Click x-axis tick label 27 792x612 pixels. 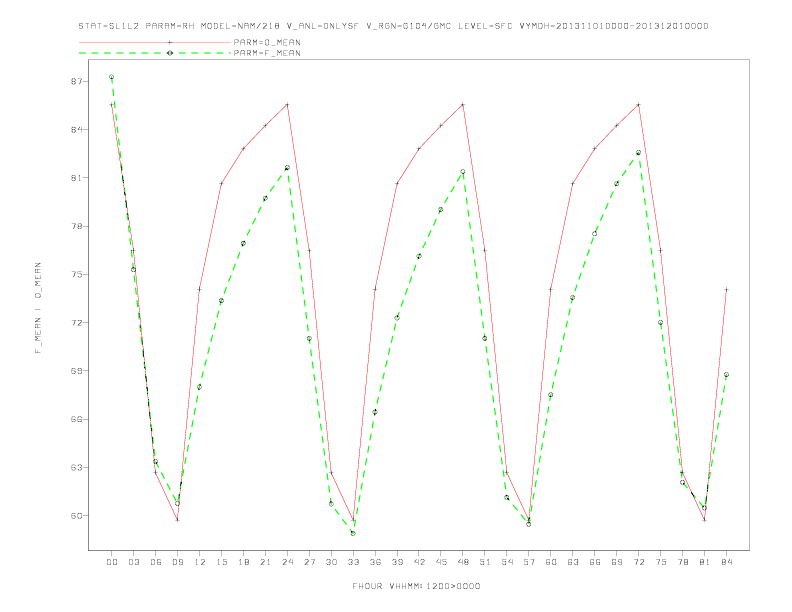pos(309,562)
